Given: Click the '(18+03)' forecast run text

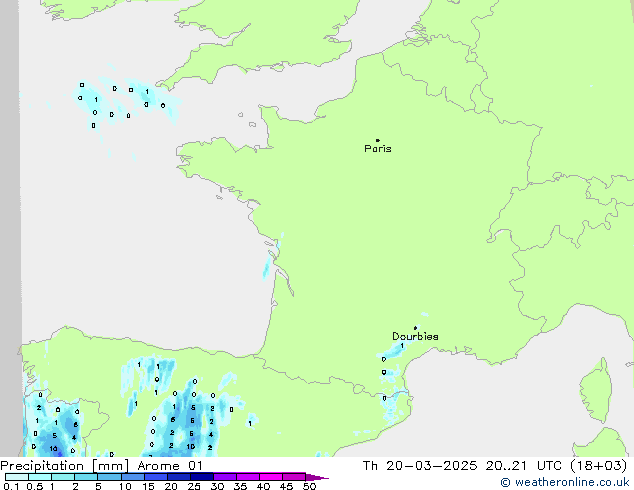Looking at the screenshot, I should (x=599, y=466).
